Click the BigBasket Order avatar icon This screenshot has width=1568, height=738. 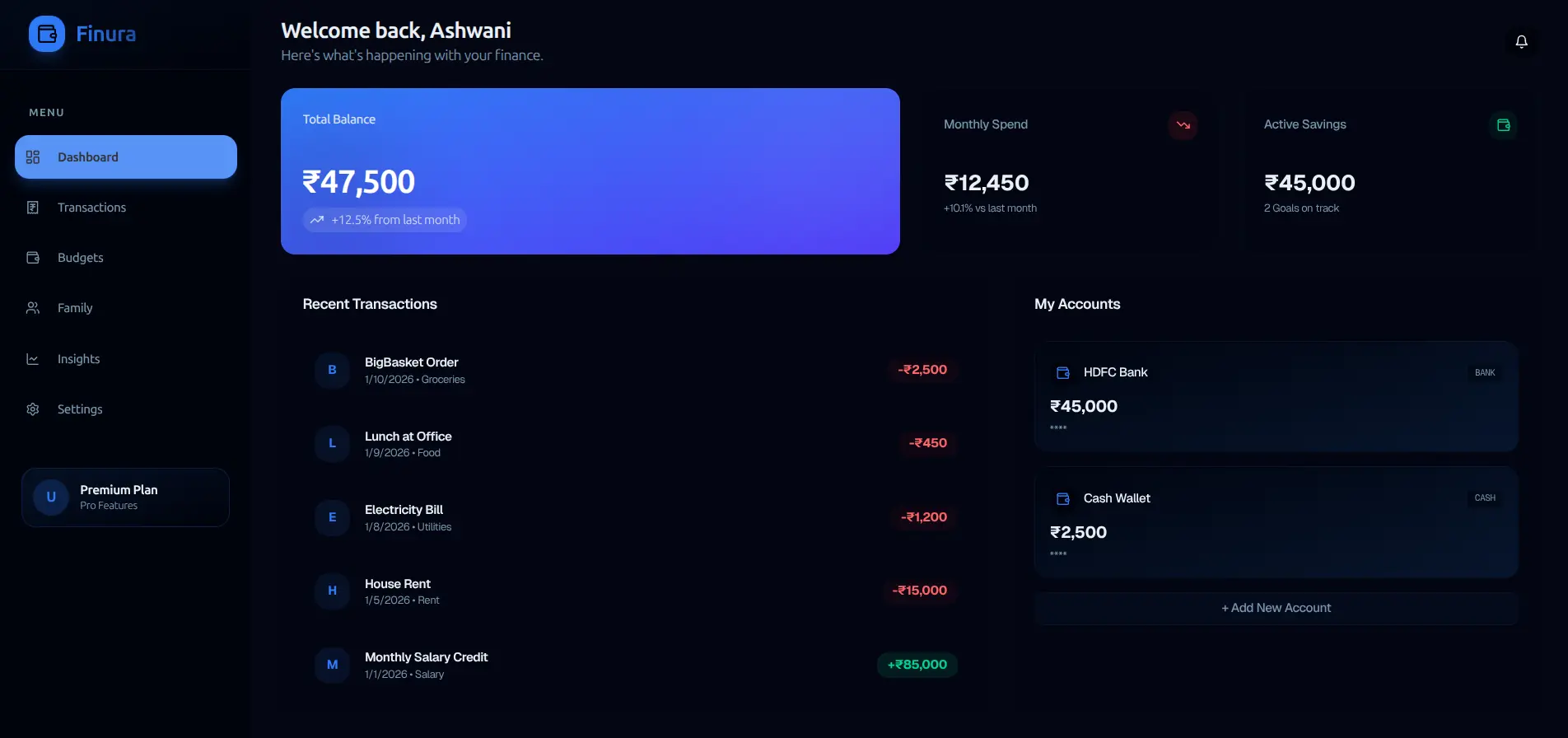(x=333, y=370)
